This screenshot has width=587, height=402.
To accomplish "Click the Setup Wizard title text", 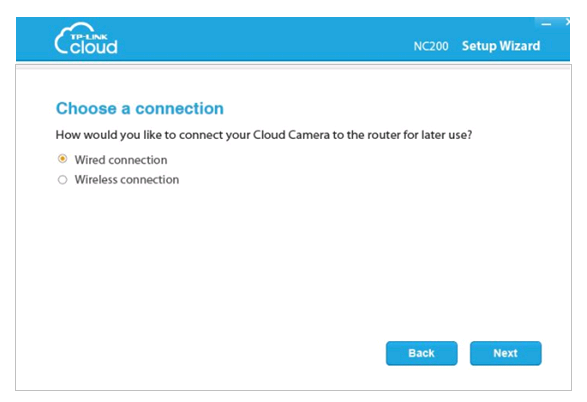I will click(x=501, y=46).
